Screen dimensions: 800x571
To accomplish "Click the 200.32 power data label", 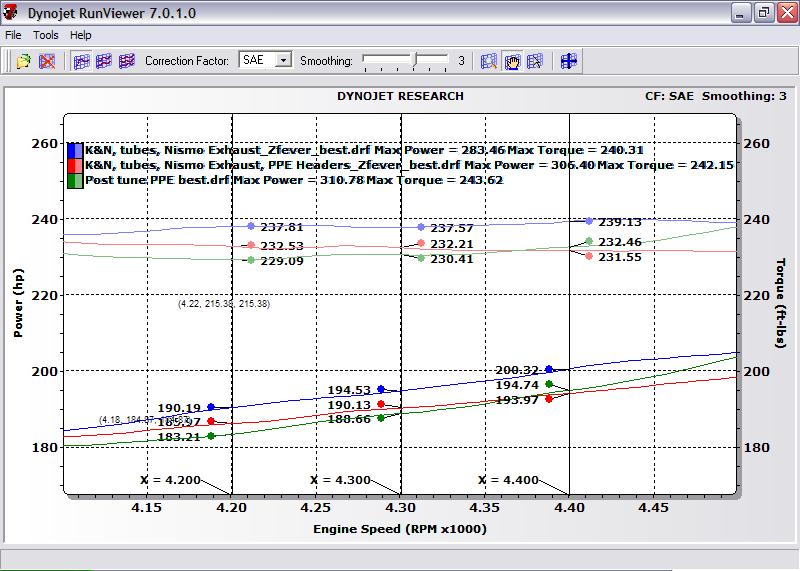I will click(517, 370).
